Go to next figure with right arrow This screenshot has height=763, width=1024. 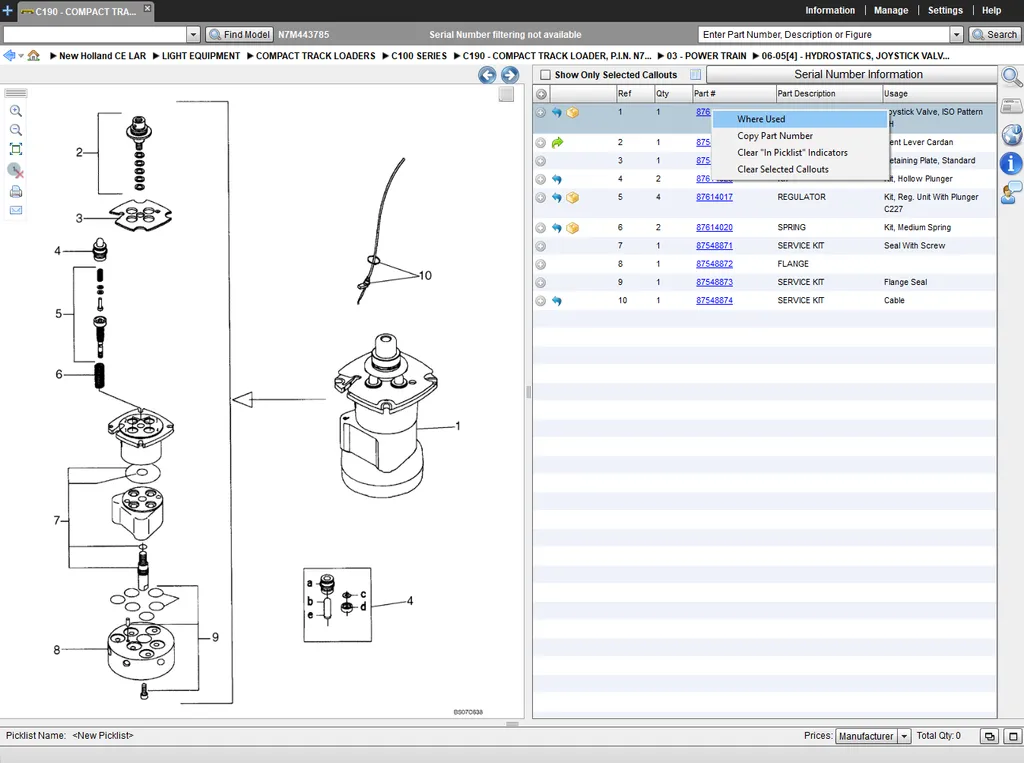point(510,75)
